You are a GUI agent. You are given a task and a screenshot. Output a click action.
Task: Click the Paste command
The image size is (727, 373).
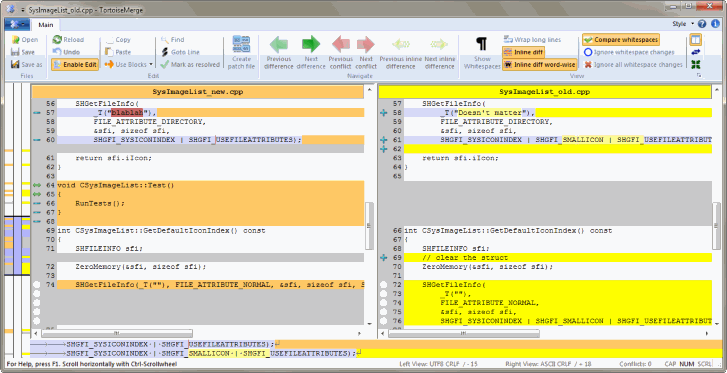point(118,52)
